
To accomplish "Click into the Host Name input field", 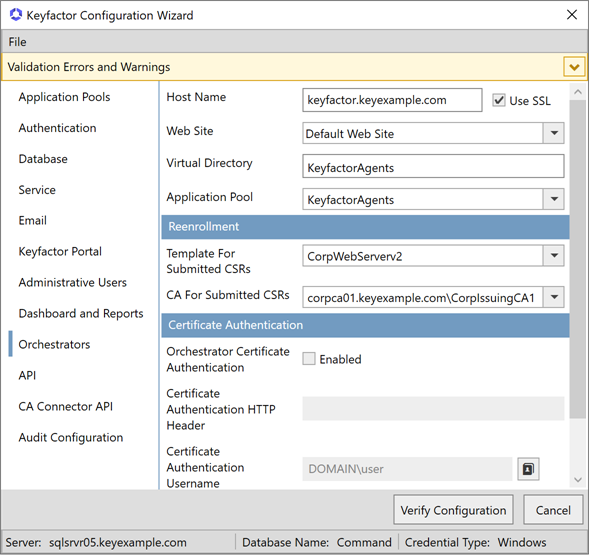I will tap(392, 100).
